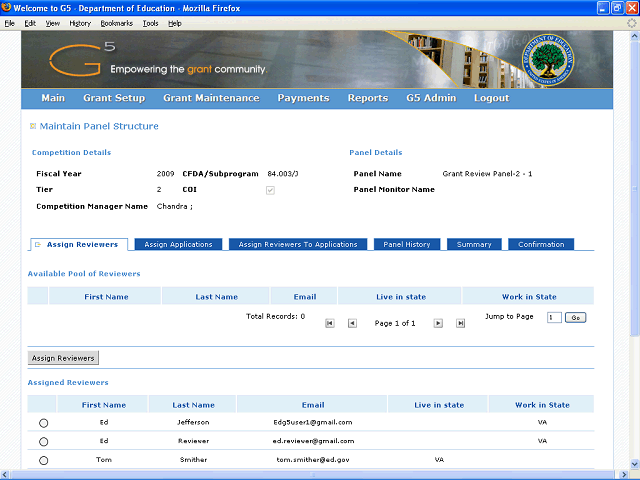Switch to the Assign Applications tab

[x=178, y=245]
